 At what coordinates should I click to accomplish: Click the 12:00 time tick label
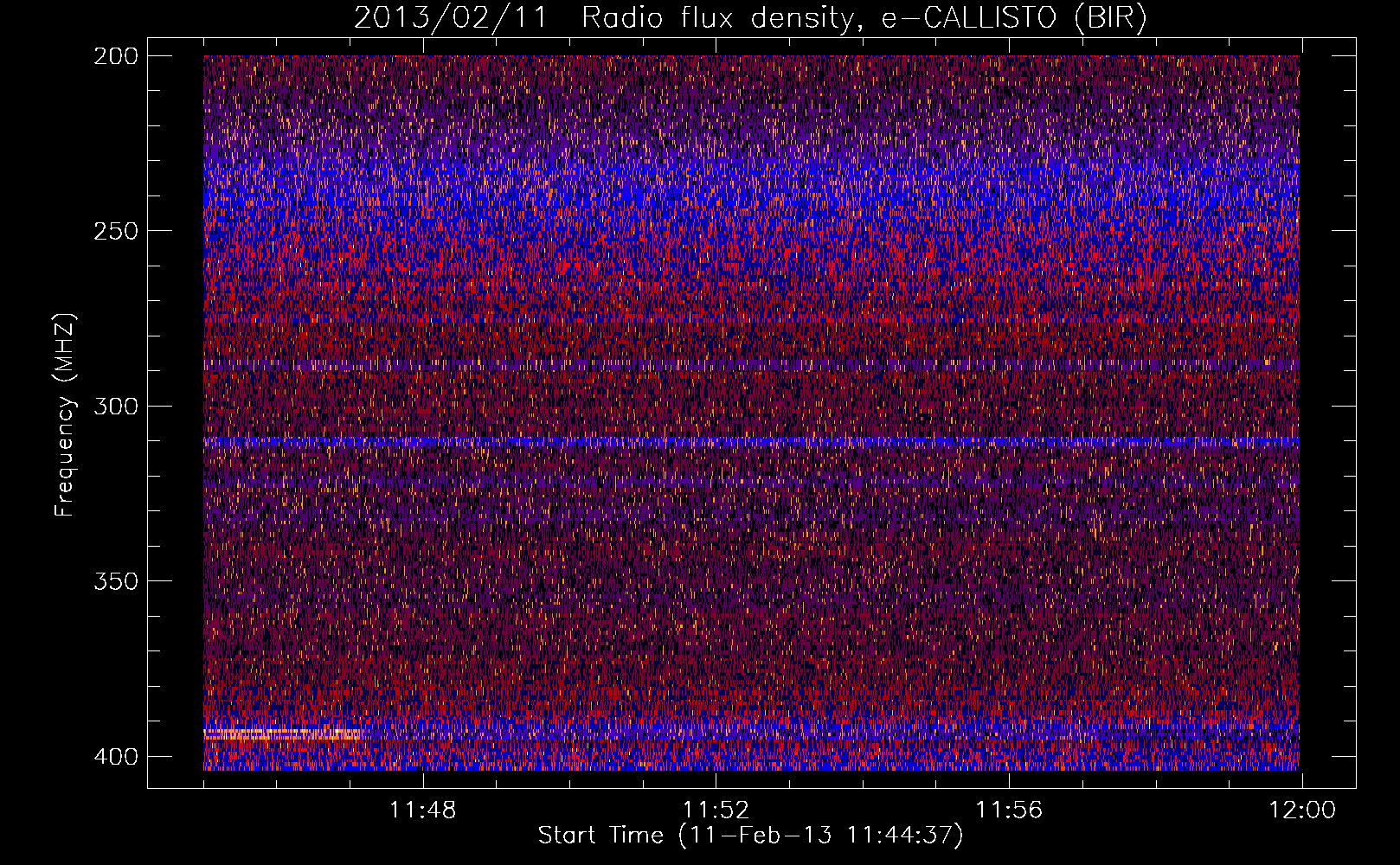(1302, 811)
